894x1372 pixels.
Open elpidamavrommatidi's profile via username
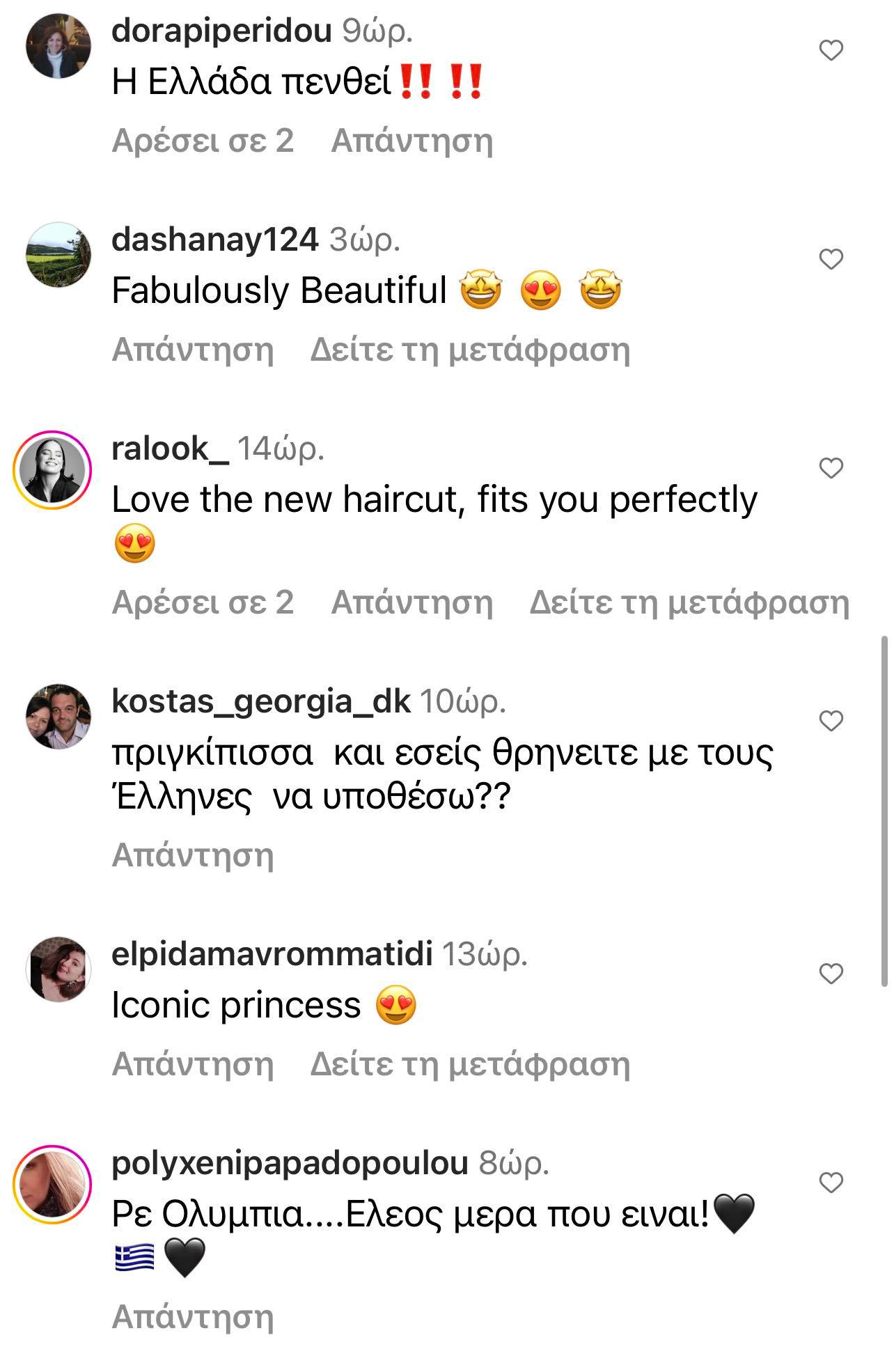[x=272, y=954]
